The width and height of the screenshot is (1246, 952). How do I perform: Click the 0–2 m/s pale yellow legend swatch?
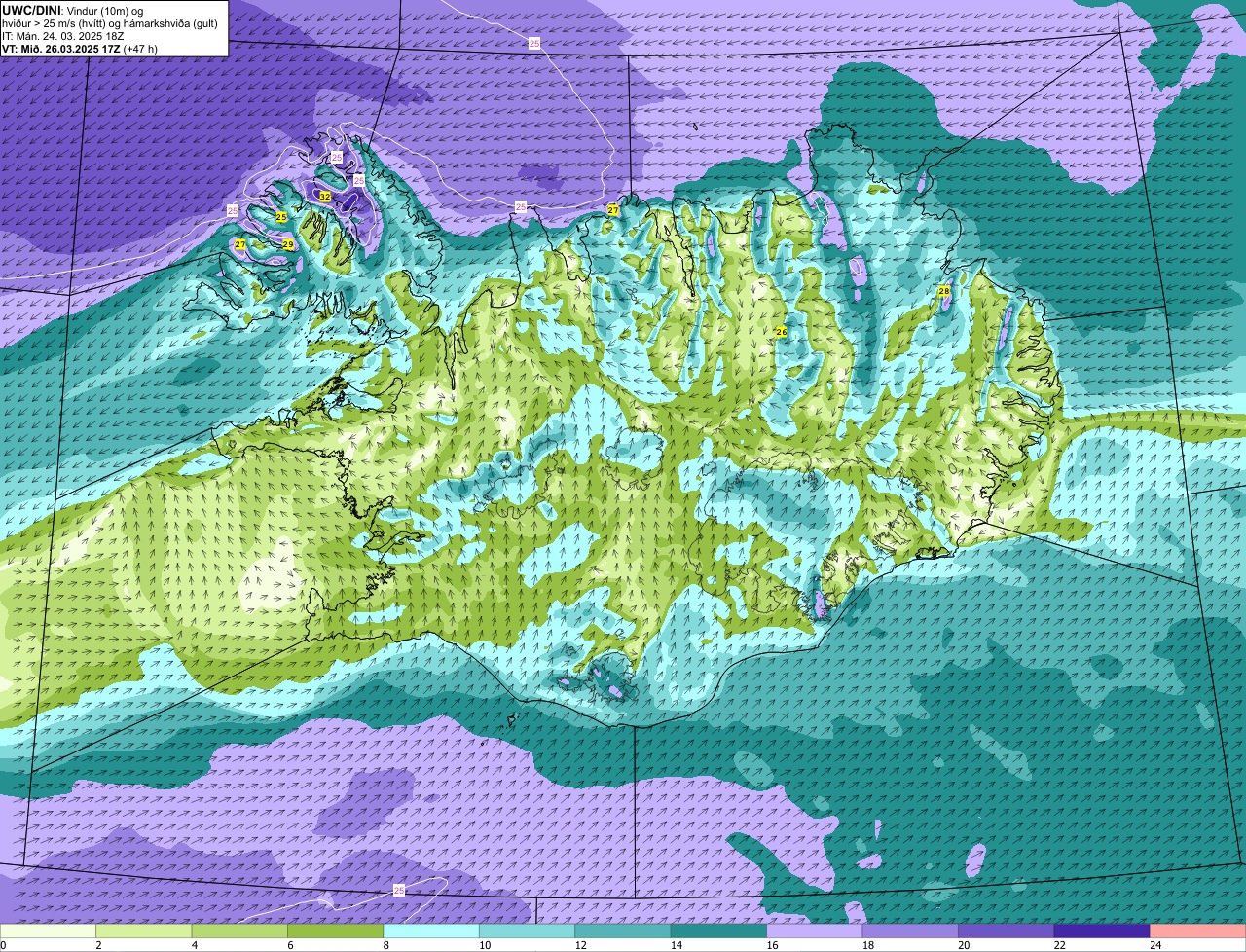tap(48, 931)
